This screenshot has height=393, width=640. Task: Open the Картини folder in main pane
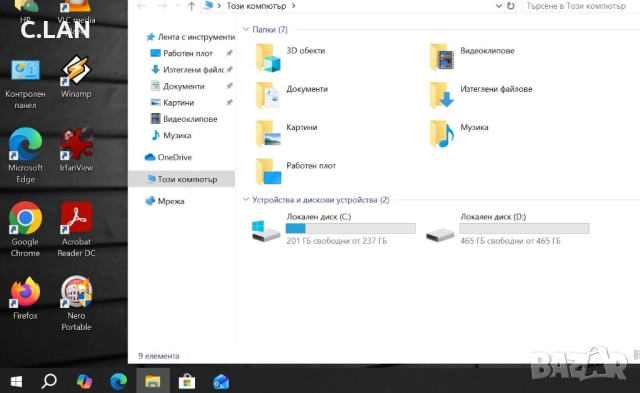pos(287,134)
